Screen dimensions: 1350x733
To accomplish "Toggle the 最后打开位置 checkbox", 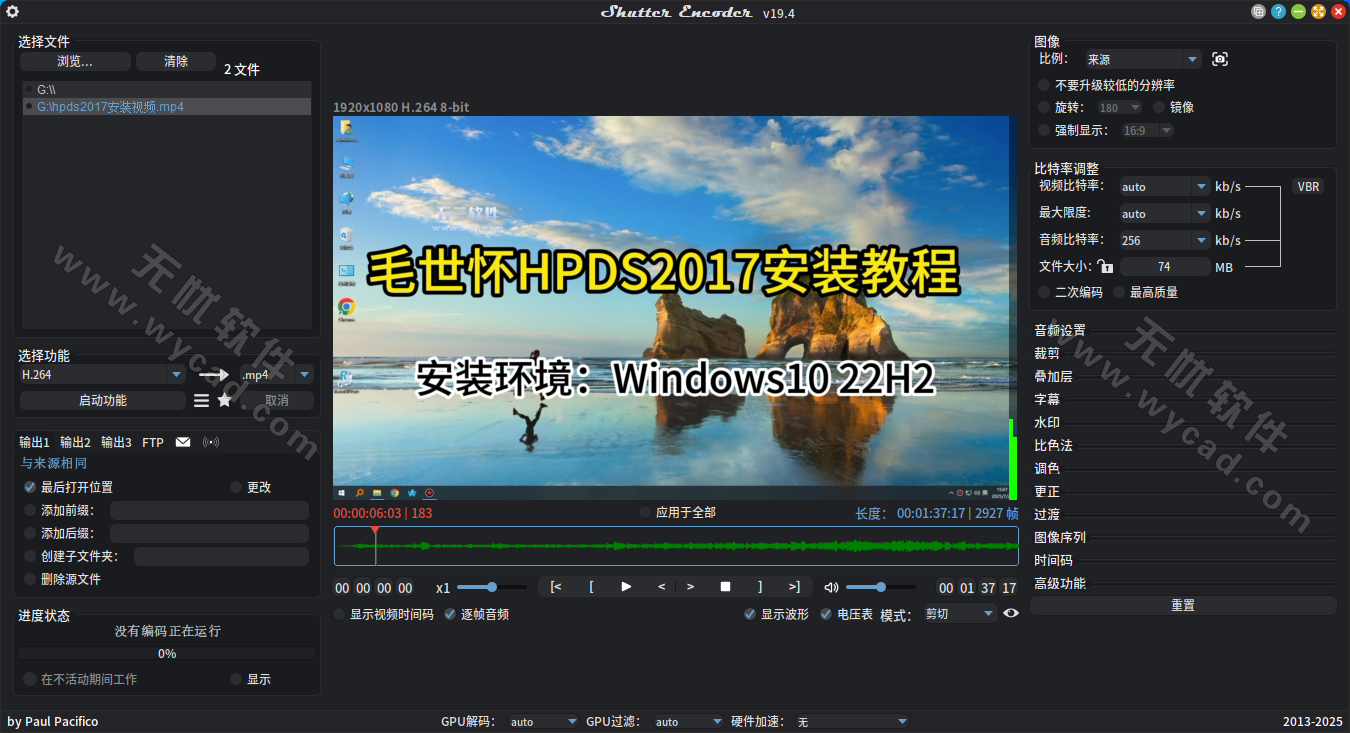I will pos(30,487).
